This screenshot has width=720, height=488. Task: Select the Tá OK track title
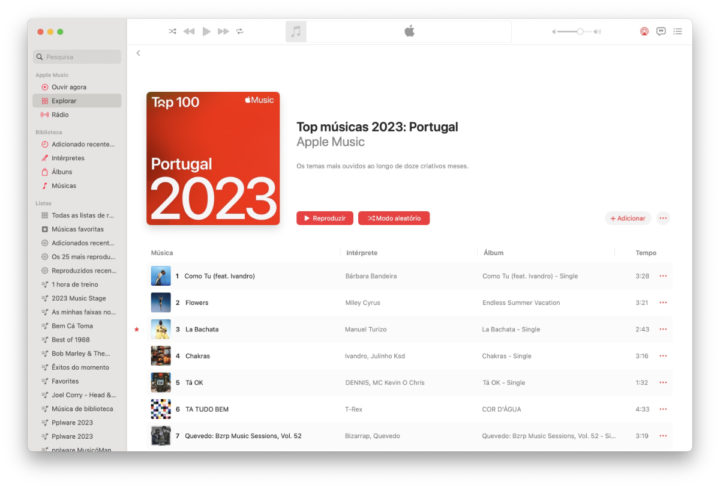pos(194,382)
